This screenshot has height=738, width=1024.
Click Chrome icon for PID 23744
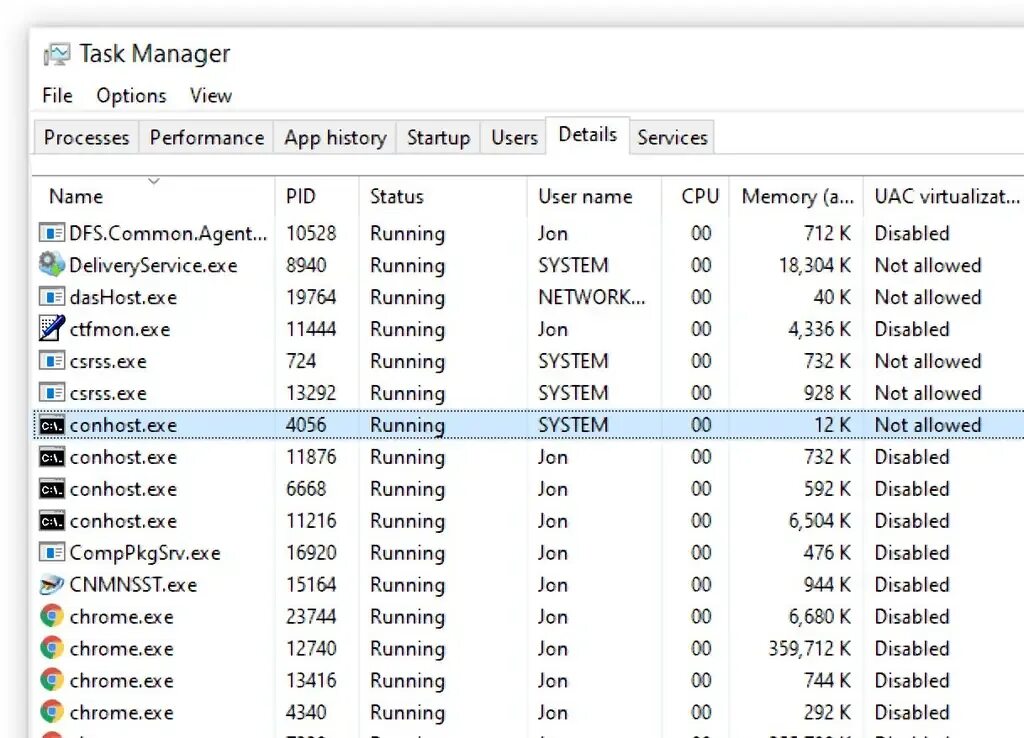(52, 616)
